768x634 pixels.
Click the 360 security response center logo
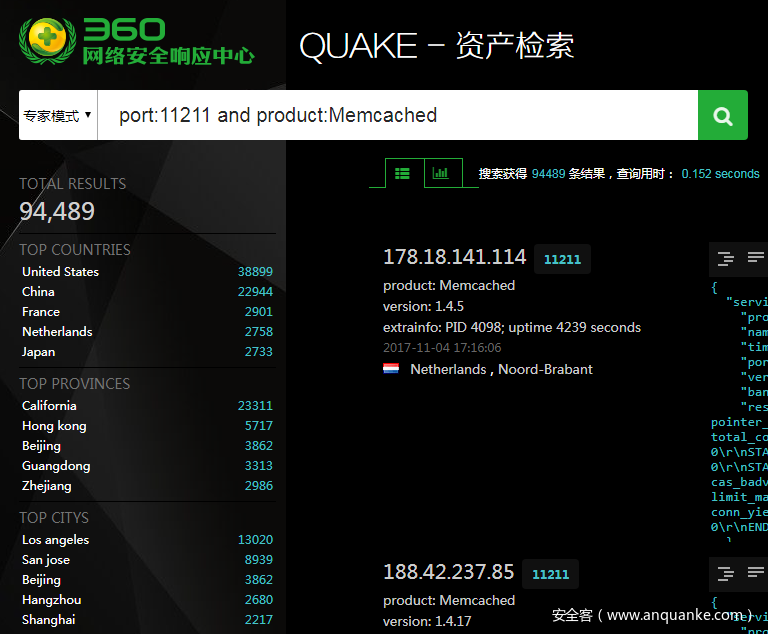[x=137, y=42]
